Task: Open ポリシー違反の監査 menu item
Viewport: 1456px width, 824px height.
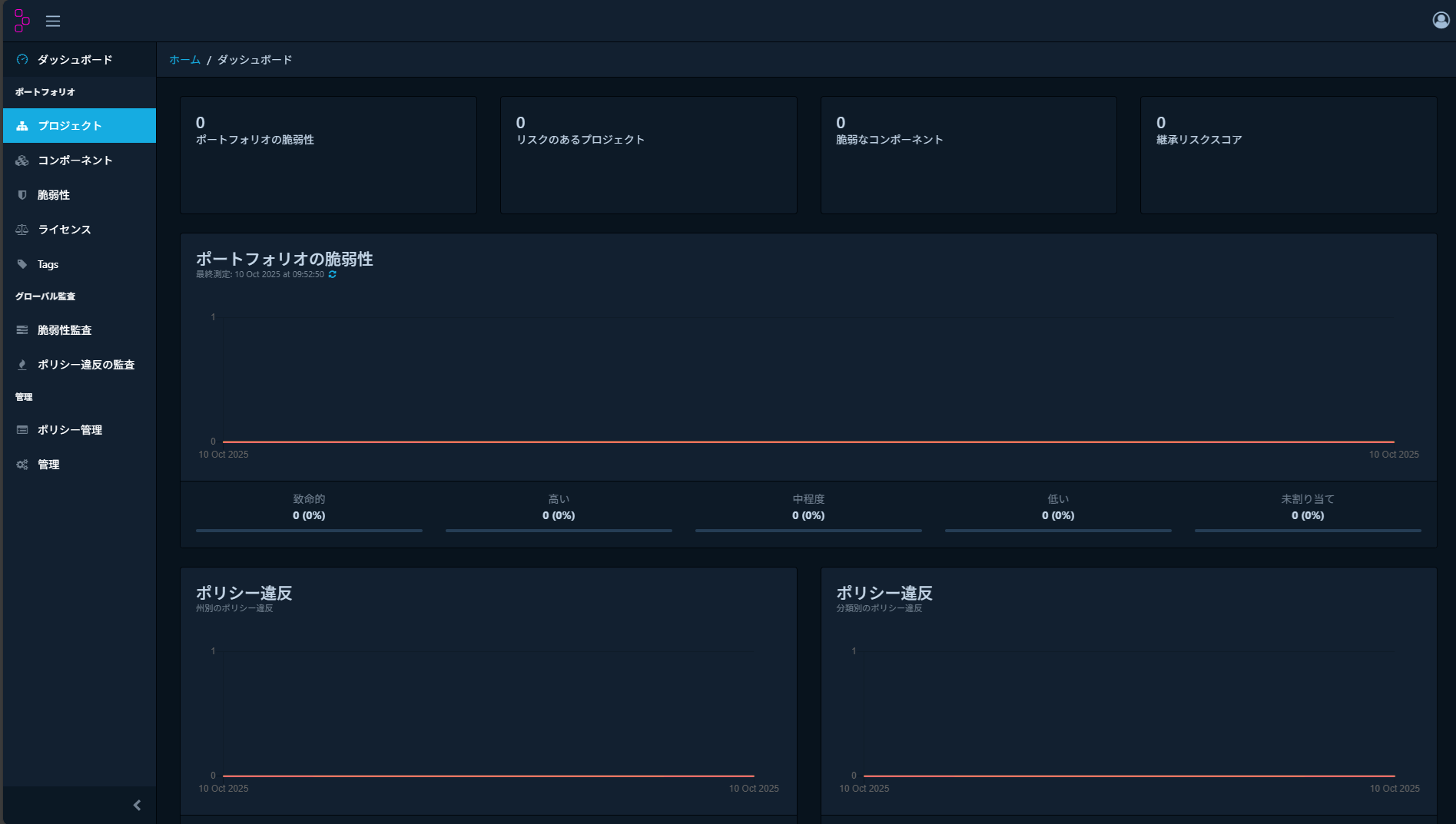Action: 86,365
